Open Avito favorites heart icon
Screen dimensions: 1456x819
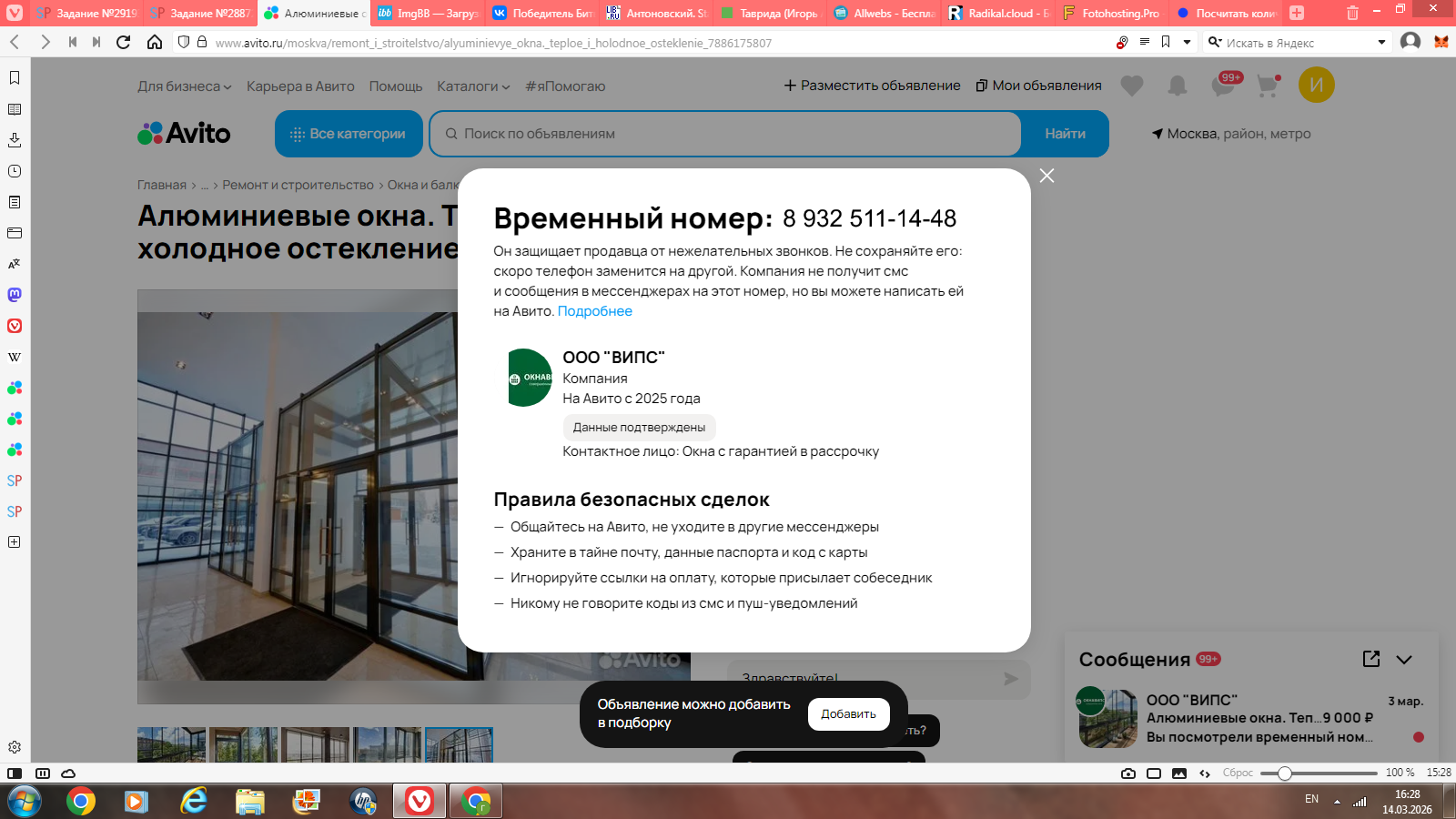click(x=1132, y=86)
